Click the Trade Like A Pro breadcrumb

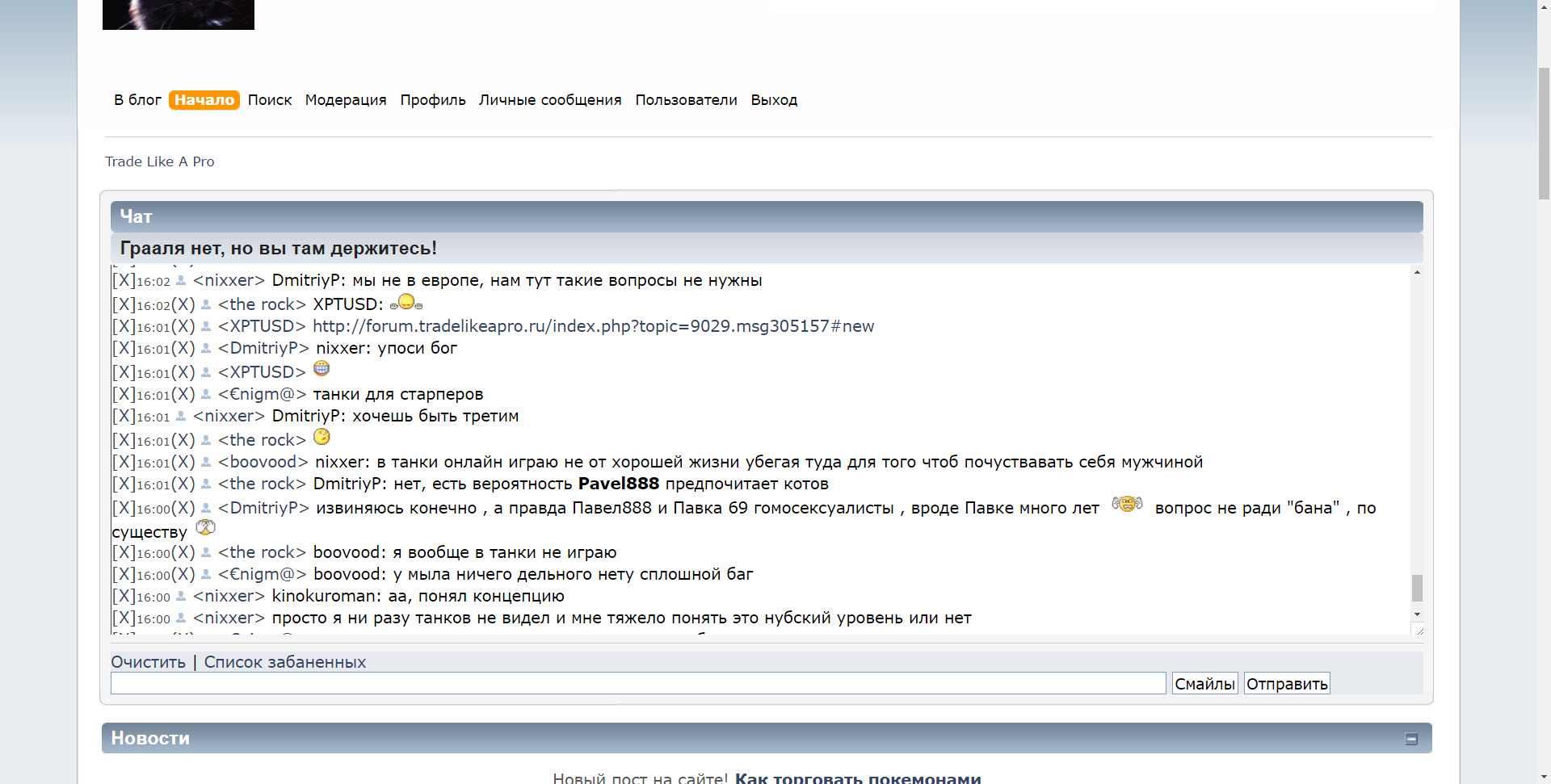pyautogui.click(x=160, y=161)
